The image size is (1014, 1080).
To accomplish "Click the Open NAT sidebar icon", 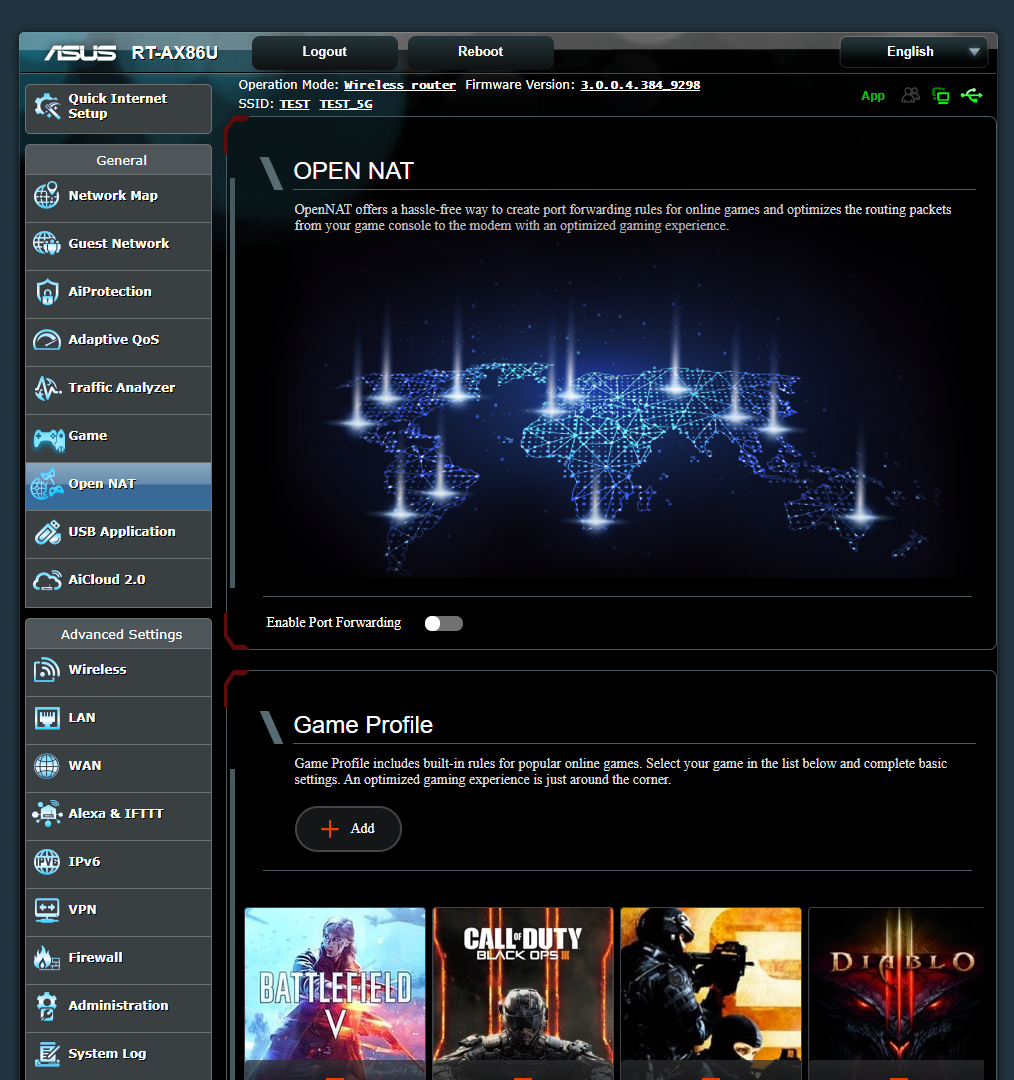I will 48,484.
